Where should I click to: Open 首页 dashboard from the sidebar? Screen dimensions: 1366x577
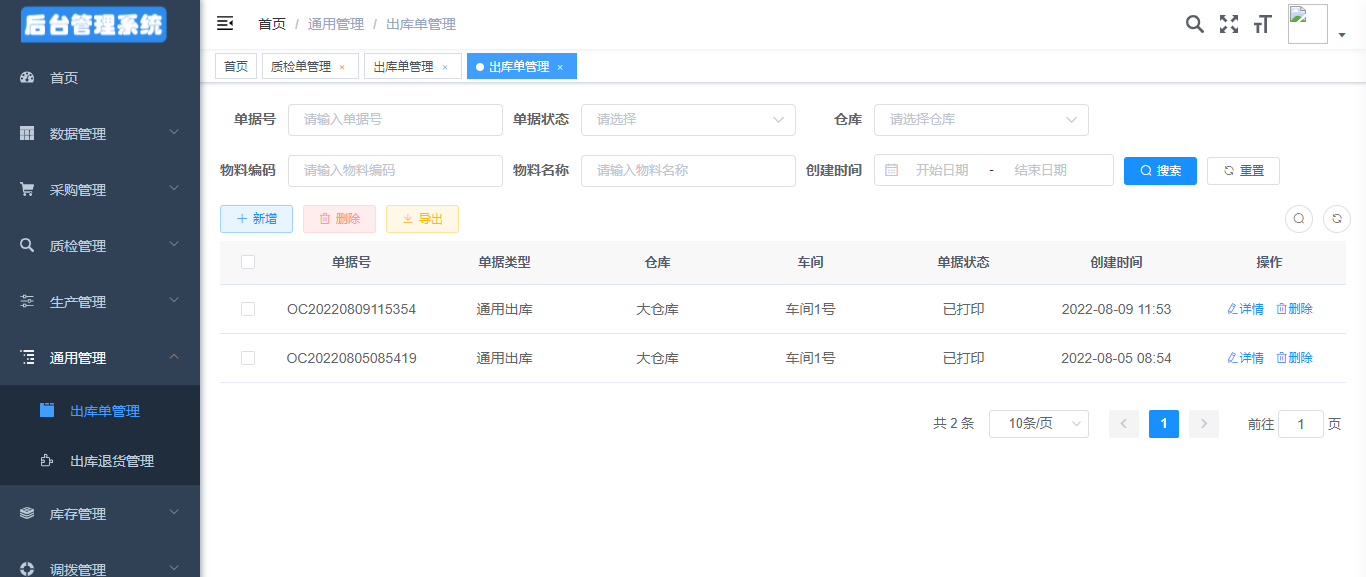[x=64, y=78]
